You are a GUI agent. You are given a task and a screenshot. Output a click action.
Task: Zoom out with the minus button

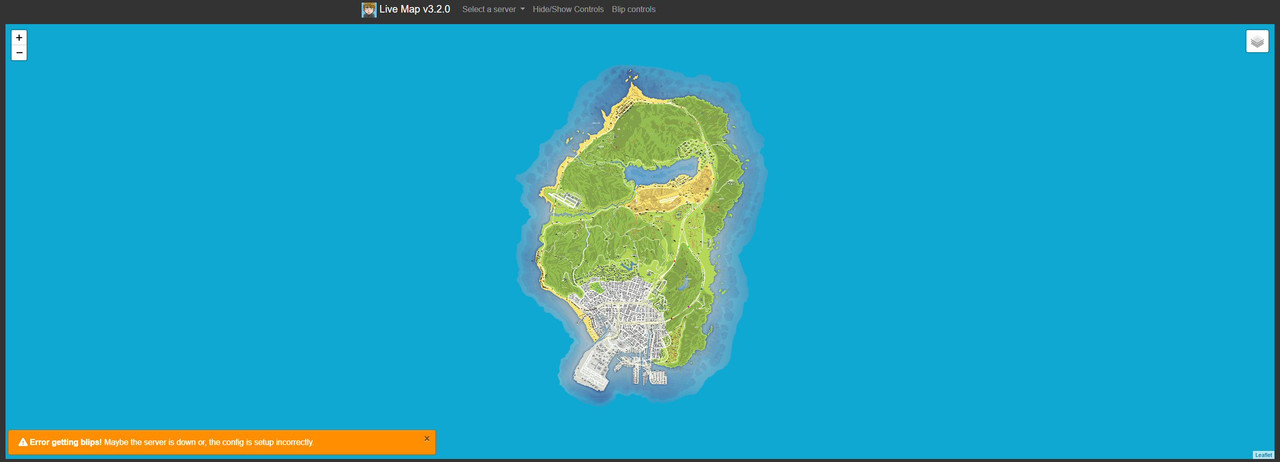point(19,53)
